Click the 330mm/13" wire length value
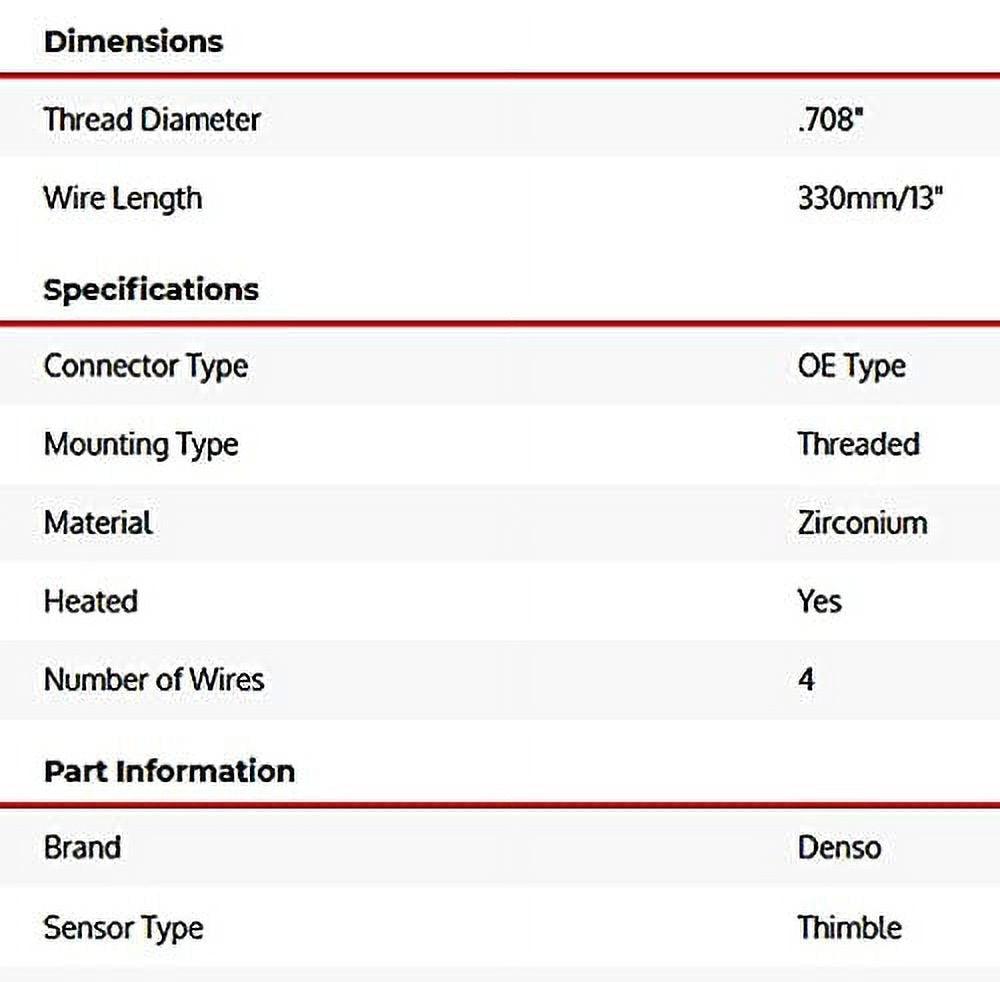Screen dimensions: 1000x982 [870, 198]
